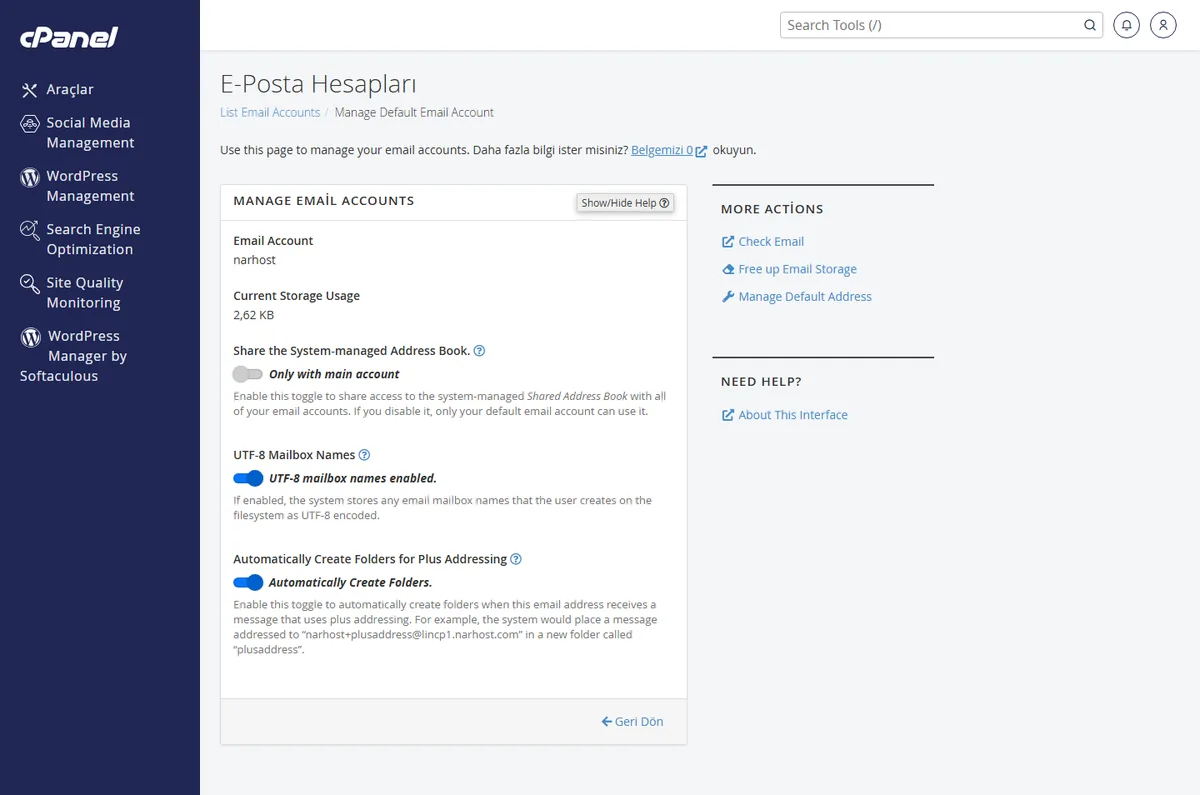
Task: Disable the UTF-8 mailbox names toggle
Action: point(248,478)
